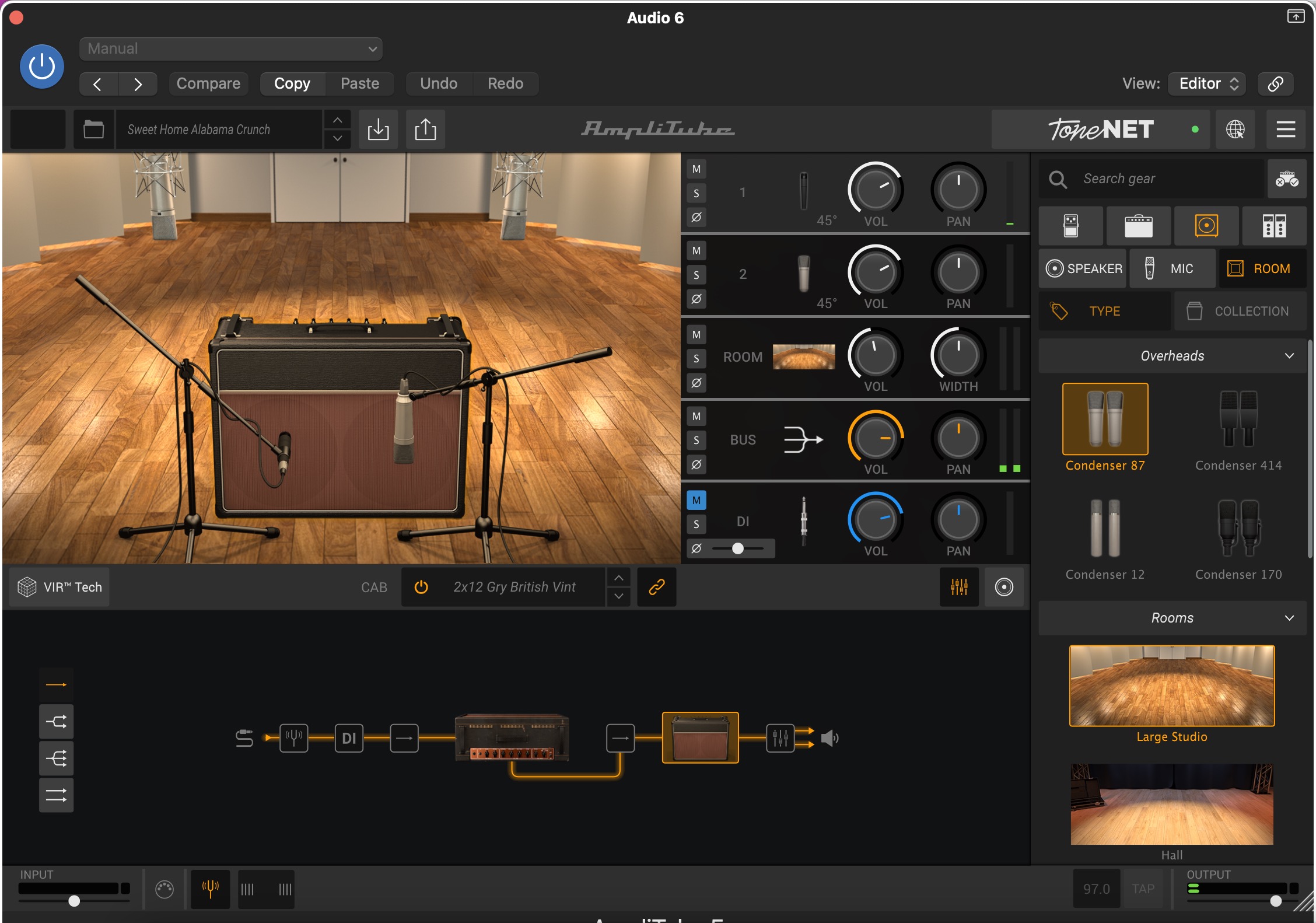Solo the ROOM channel

pos(696,358)
